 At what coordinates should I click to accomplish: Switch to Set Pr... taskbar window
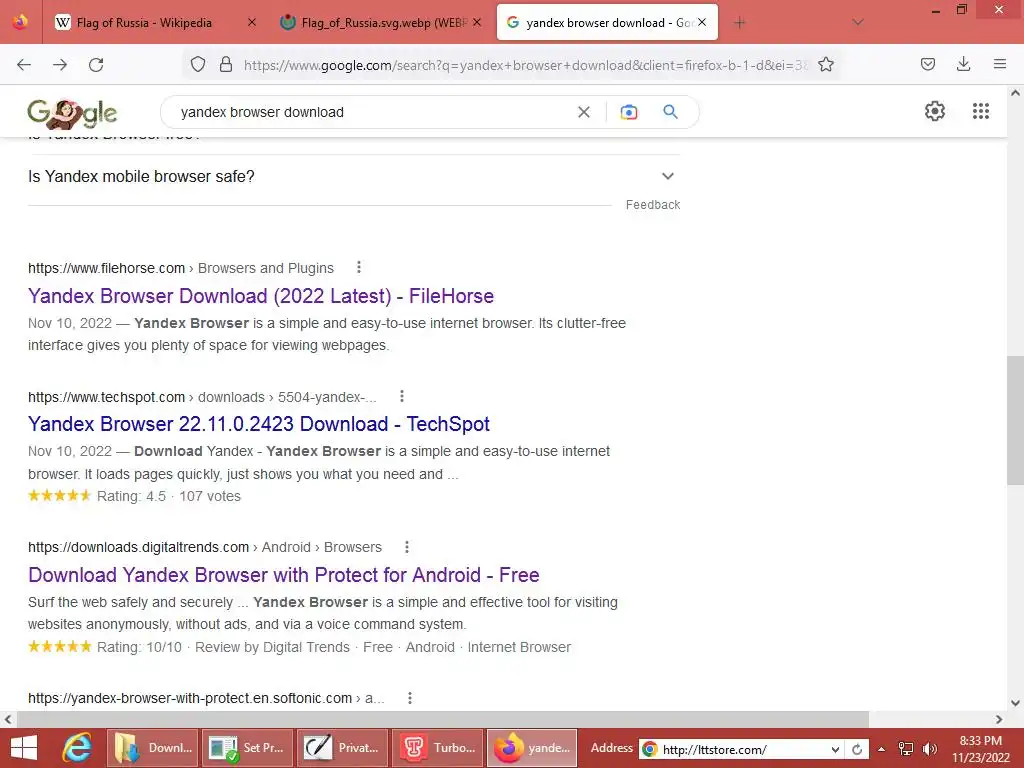(x=247, y=748)
